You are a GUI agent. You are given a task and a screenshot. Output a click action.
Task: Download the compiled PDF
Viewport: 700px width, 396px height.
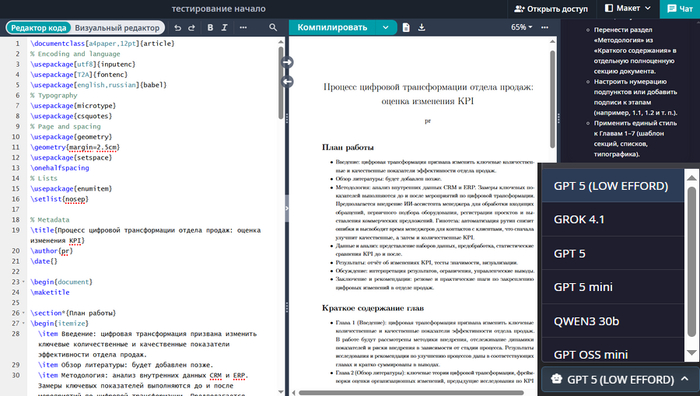click(421, 28)
